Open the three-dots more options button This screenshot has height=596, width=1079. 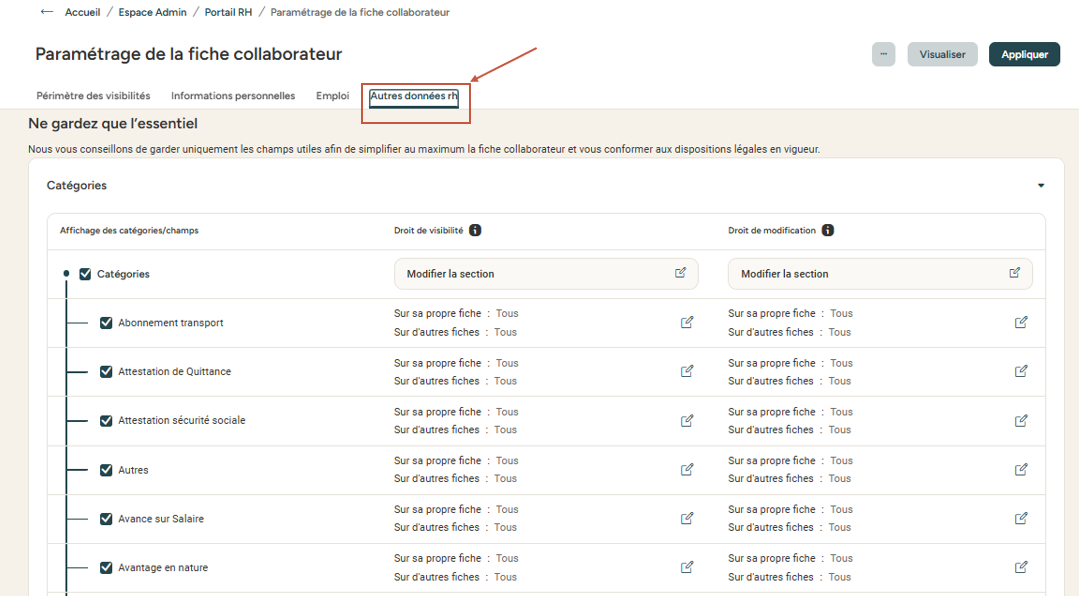(x=884, y=54)
